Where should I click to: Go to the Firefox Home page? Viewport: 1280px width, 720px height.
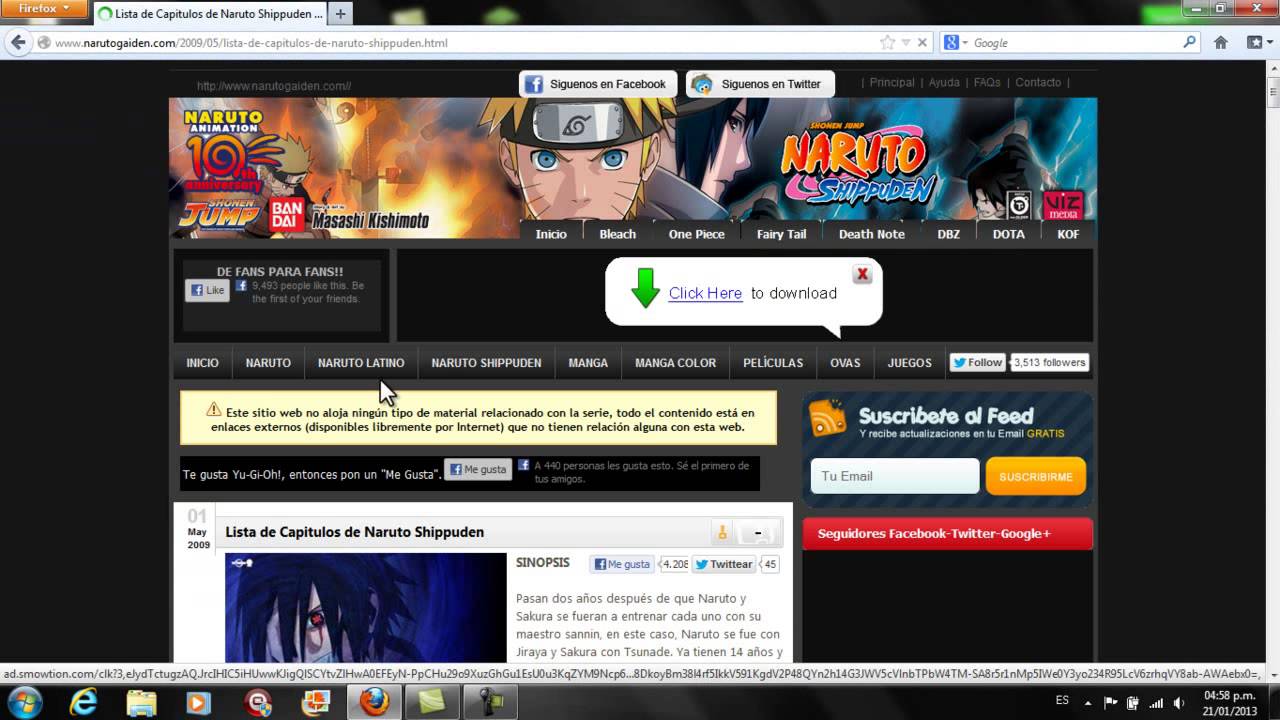[1220, 42]
